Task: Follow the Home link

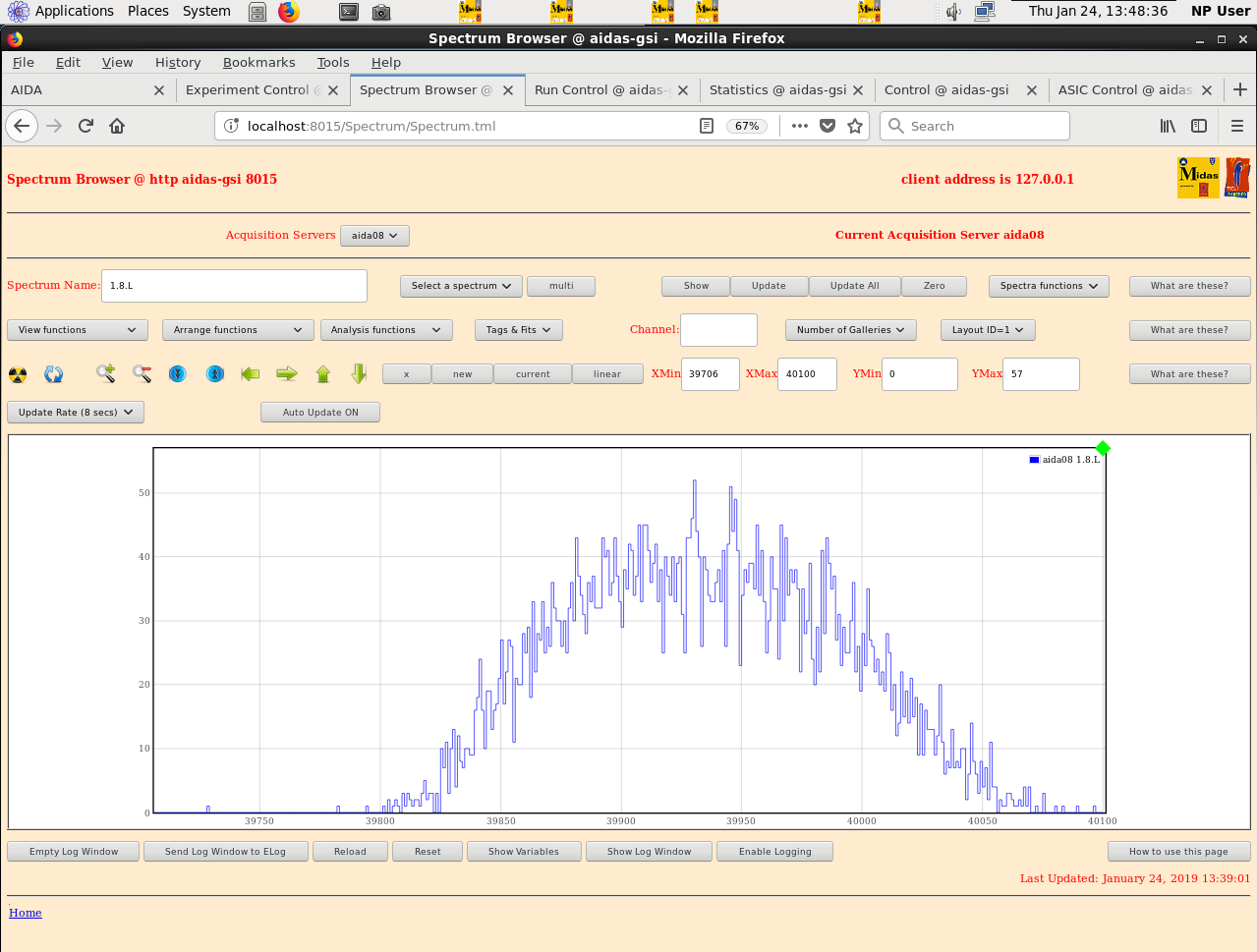Action: pos(26,913)
